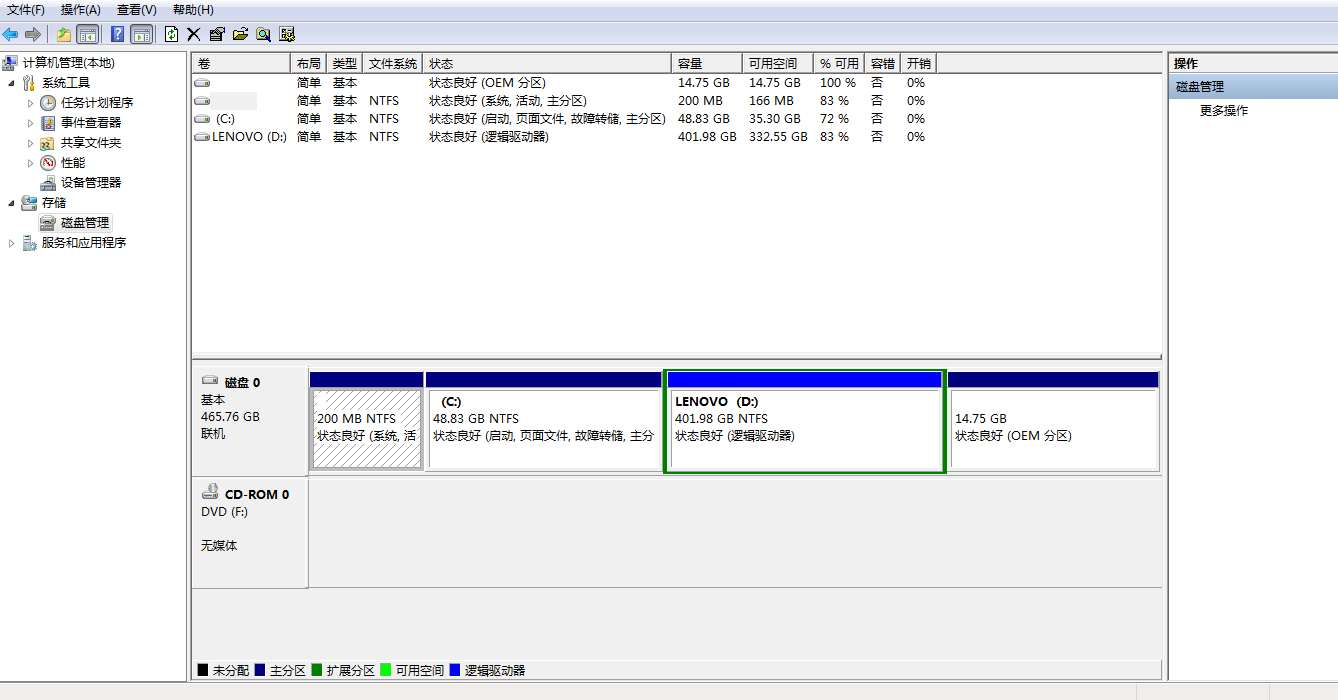This screenshot has height=700, width=1338.
Task: Click the settings view toolbar icon
Action: click(287, 34)
